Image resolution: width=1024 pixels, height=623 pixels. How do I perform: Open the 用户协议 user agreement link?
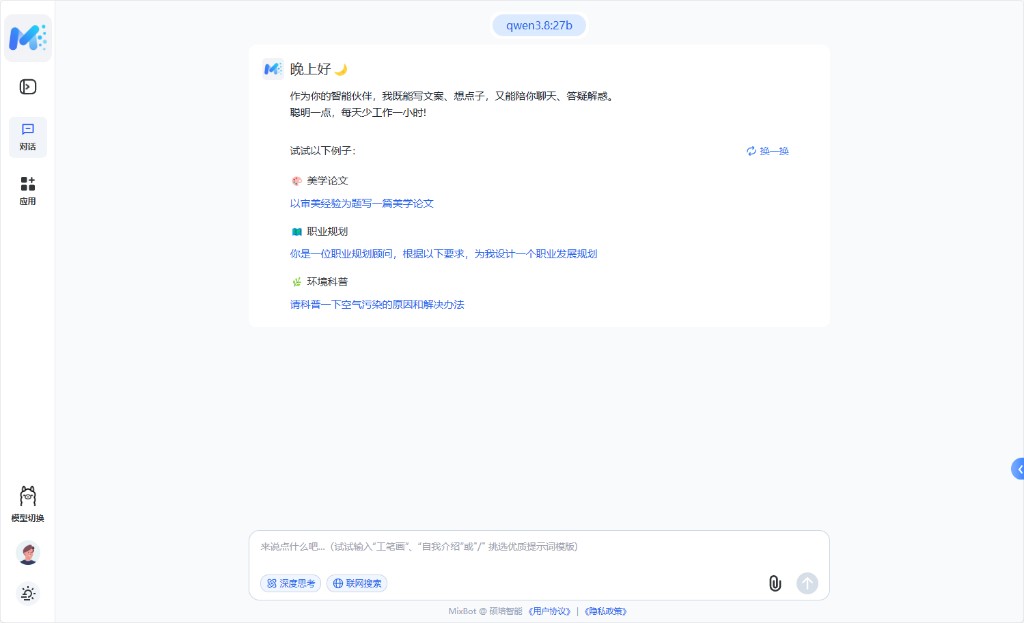549,611
